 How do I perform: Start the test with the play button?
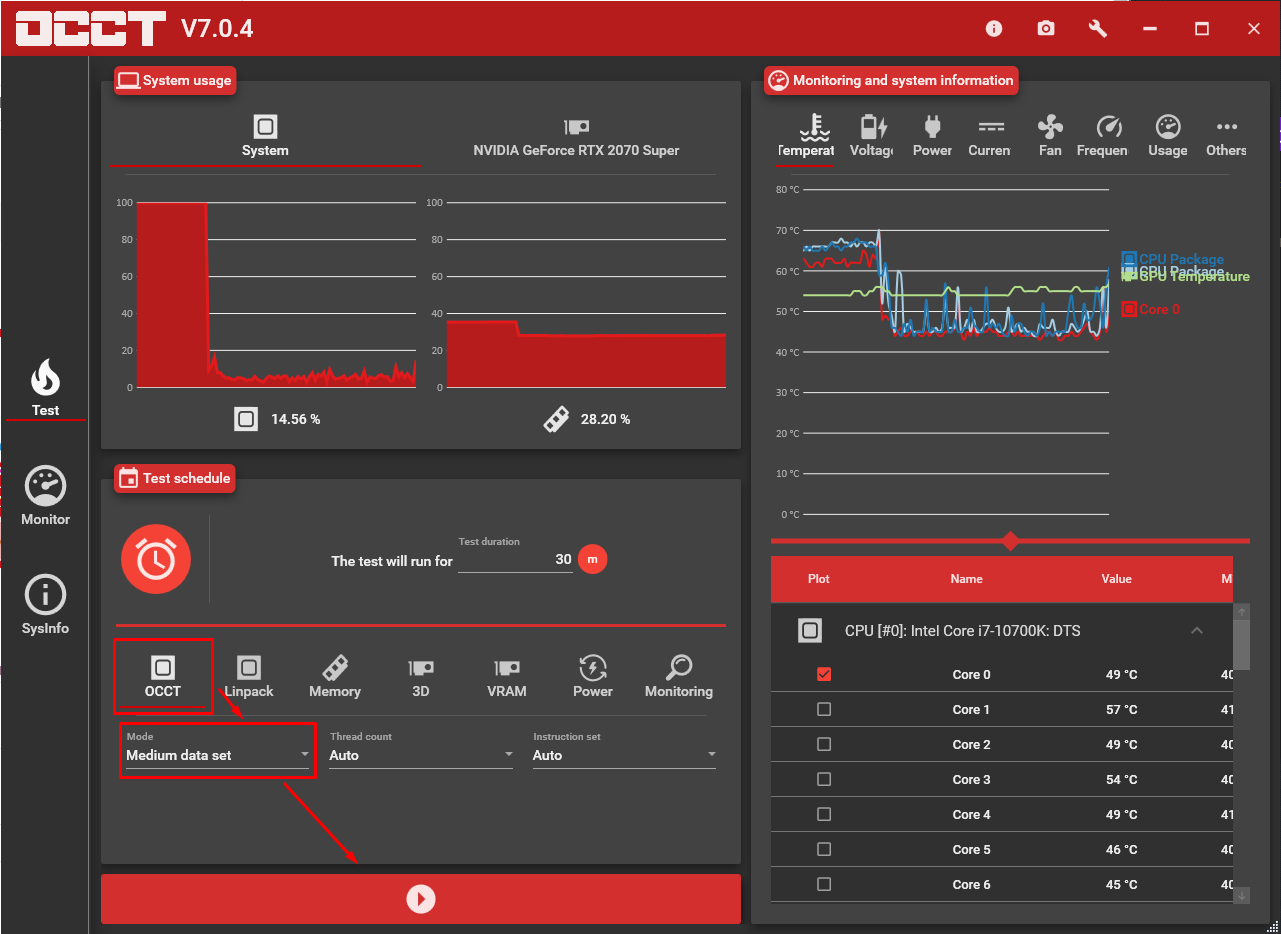coord(421,899)
